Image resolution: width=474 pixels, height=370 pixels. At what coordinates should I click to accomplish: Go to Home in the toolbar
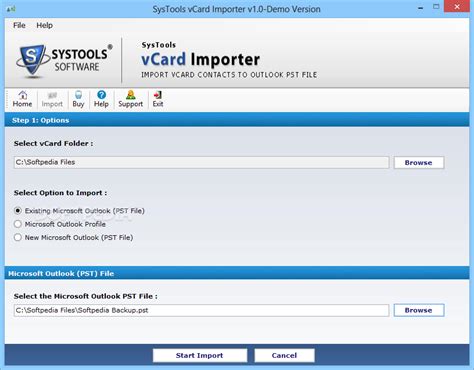(x=22, y=99)
